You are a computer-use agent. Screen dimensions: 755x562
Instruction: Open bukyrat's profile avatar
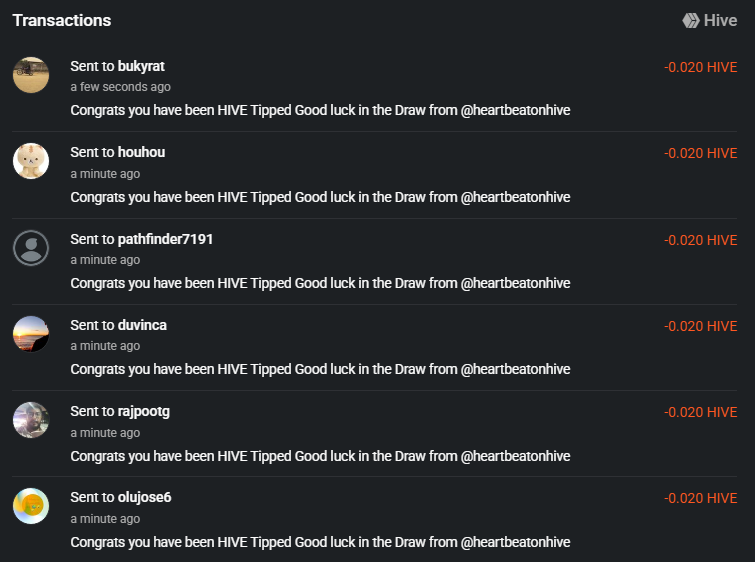coord(31,75)
